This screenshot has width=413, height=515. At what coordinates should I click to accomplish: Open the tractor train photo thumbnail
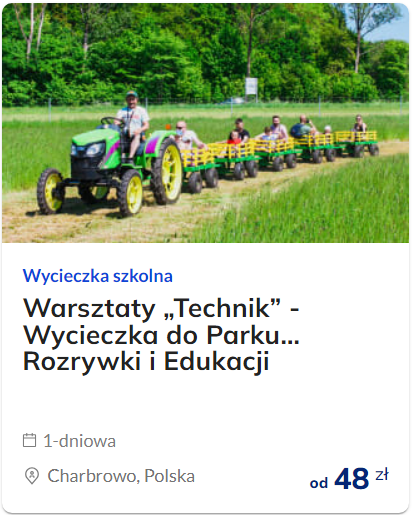[x=205, y=123]
